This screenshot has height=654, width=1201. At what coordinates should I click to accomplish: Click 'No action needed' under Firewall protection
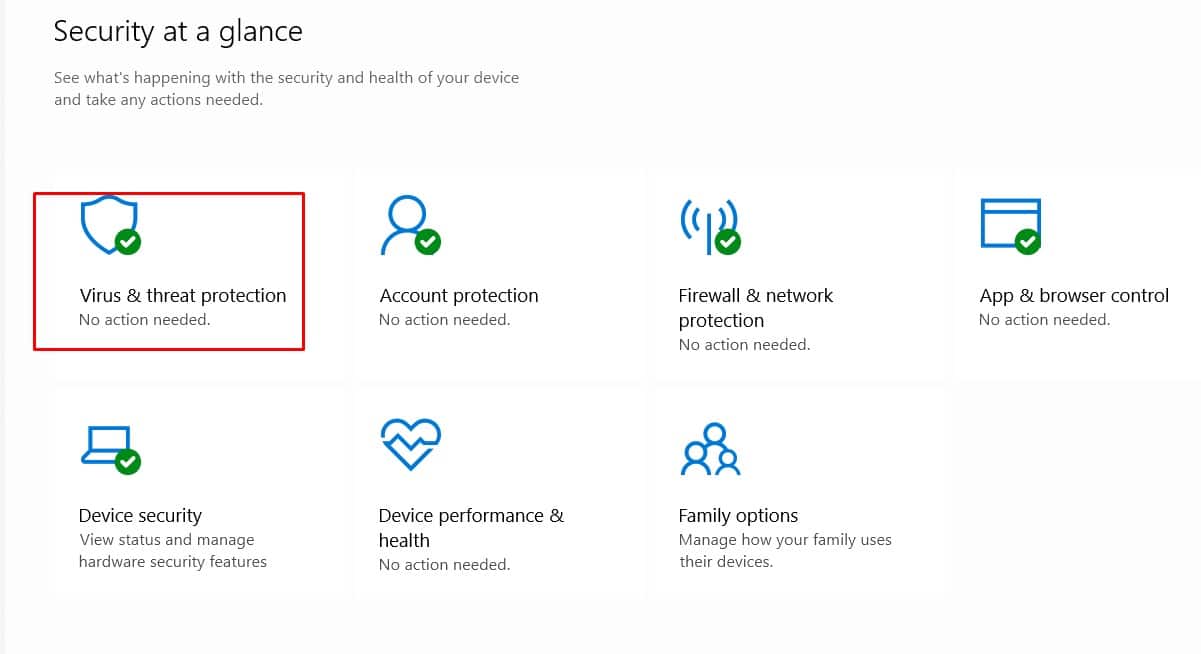[744, 345]
